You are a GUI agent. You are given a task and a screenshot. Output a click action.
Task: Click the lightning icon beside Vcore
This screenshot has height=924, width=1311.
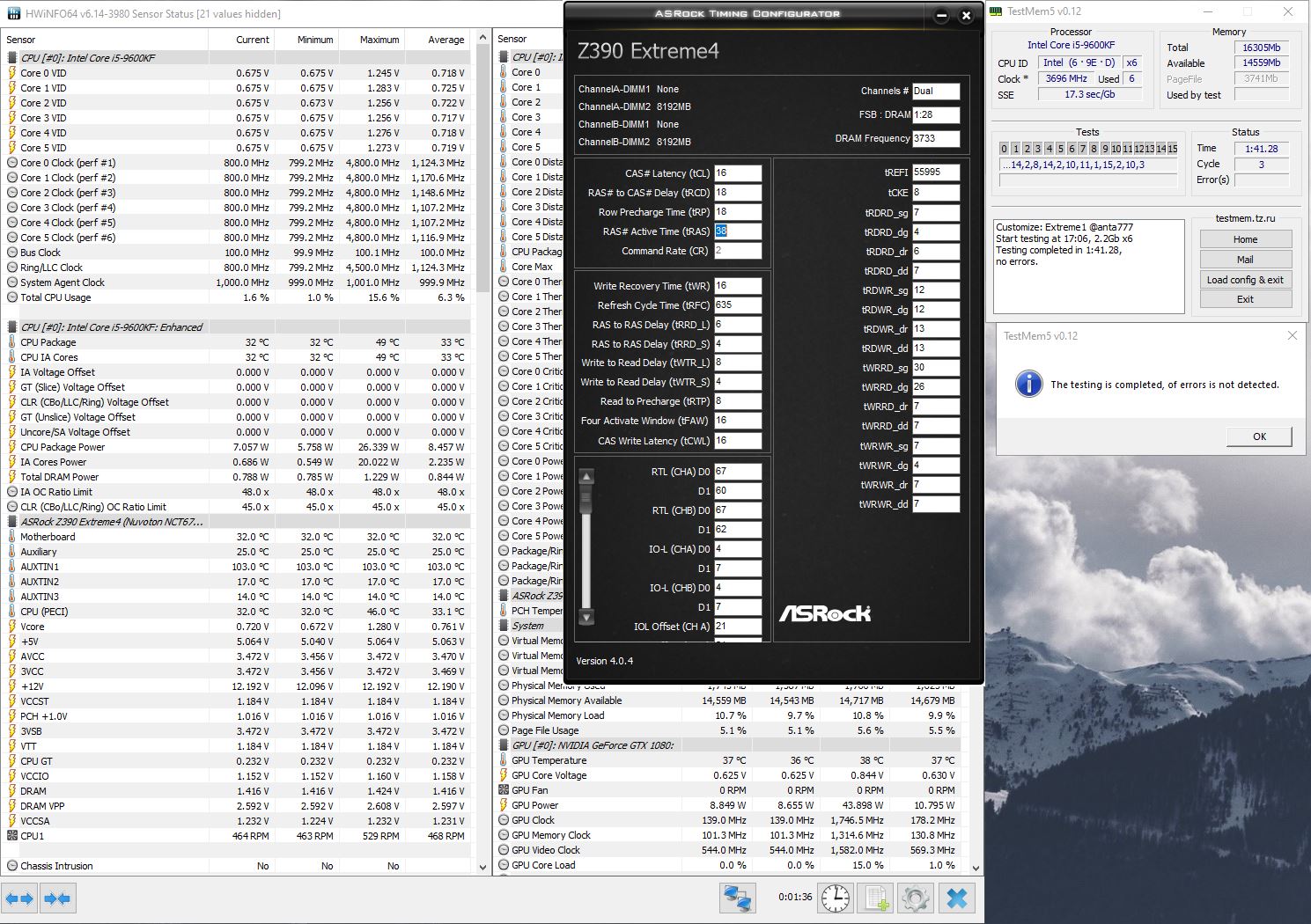tap(12, 627)
